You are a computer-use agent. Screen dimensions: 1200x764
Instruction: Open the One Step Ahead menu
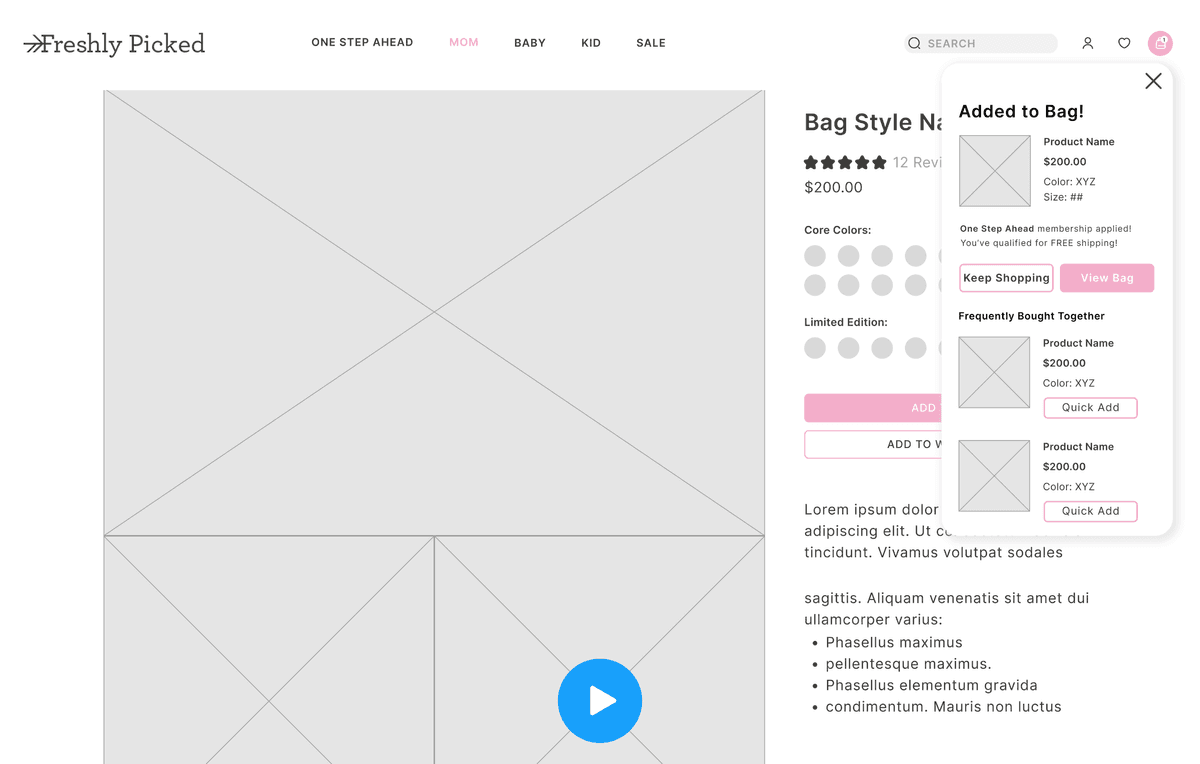point(362,43)
